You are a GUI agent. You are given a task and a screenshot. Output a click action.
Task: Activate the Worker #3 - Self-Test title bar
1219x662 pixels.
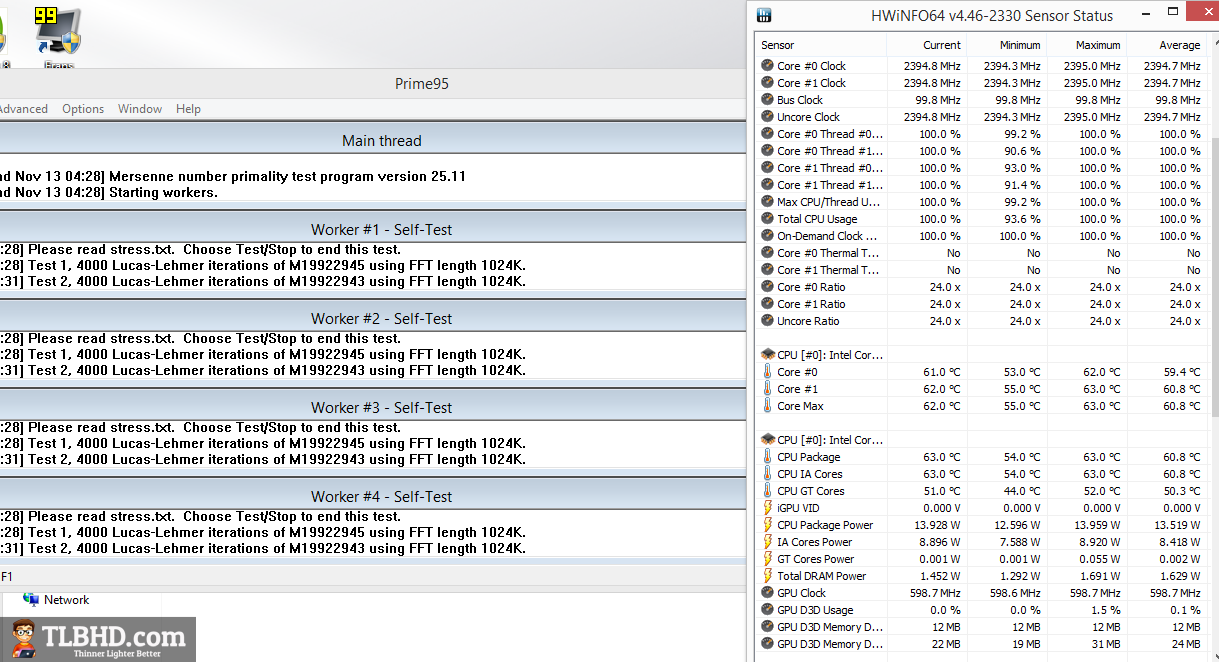tap(374, 408)
